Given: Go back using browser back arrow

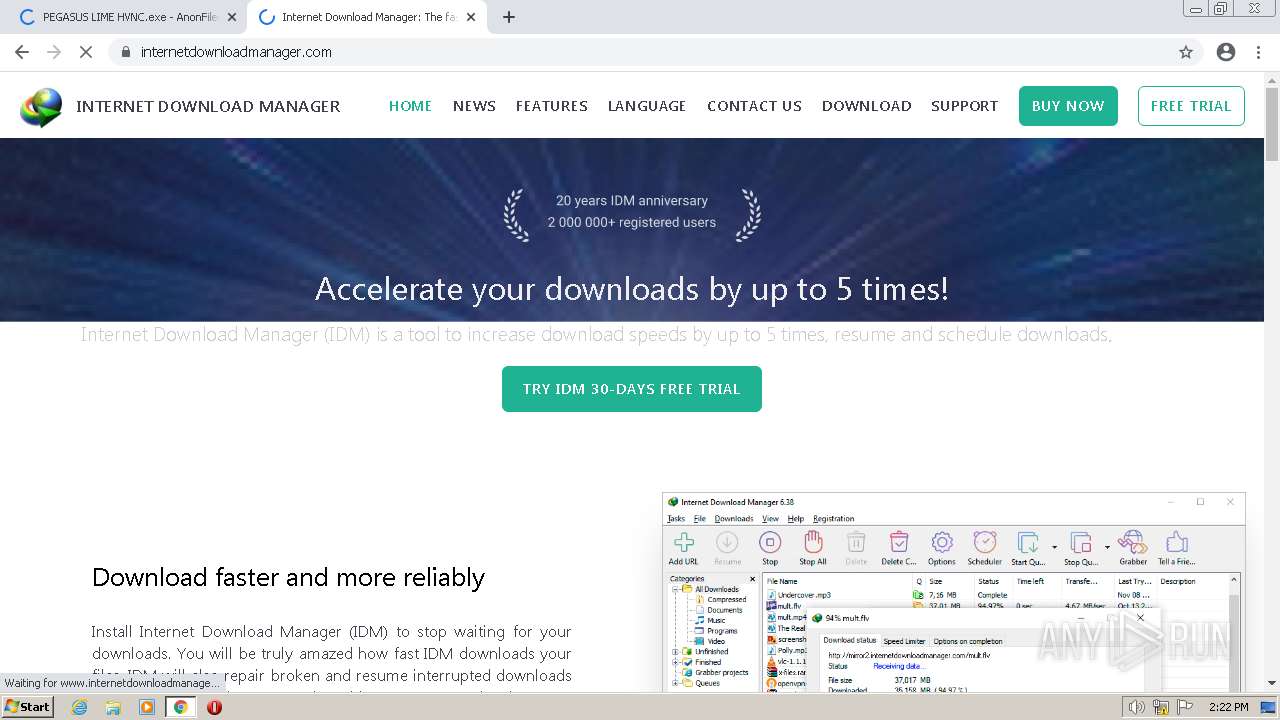Looking at the screenshot, I should click(22, 52).
